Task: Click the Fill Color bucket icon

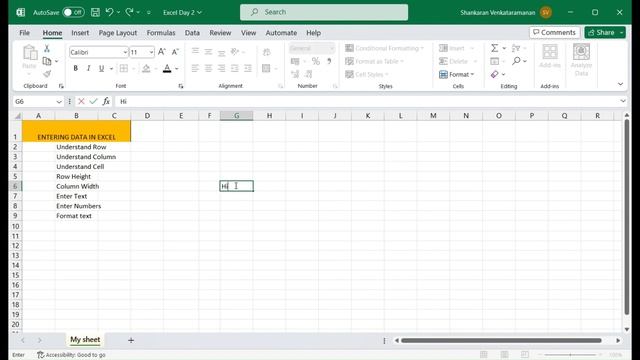Action: 146,69
